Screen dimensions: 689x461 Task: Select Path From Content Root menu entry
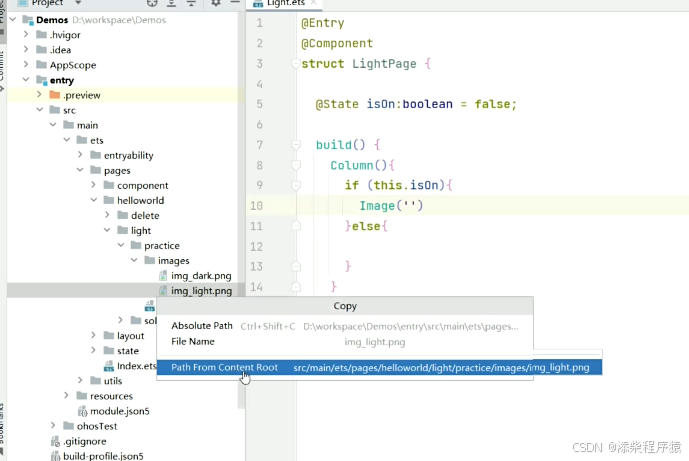click(379, 367)
